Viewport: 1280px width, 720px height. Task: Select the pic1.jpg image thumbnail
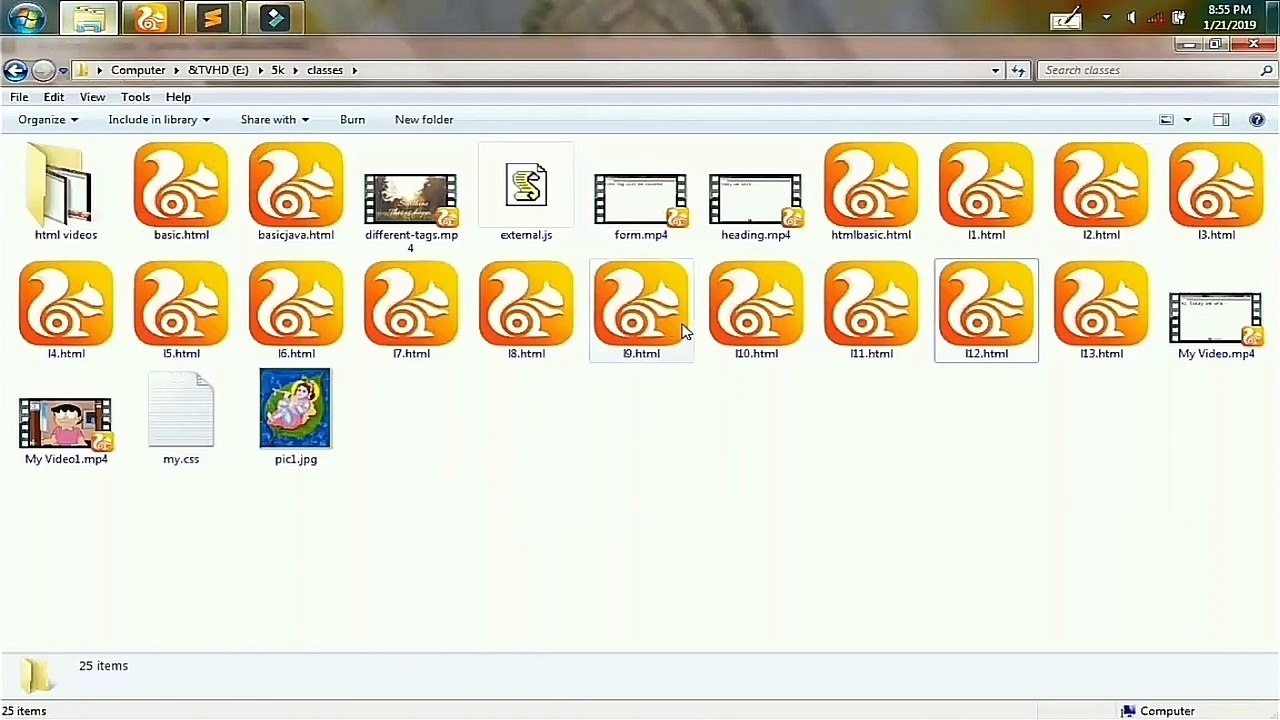[x=295, y=408]
